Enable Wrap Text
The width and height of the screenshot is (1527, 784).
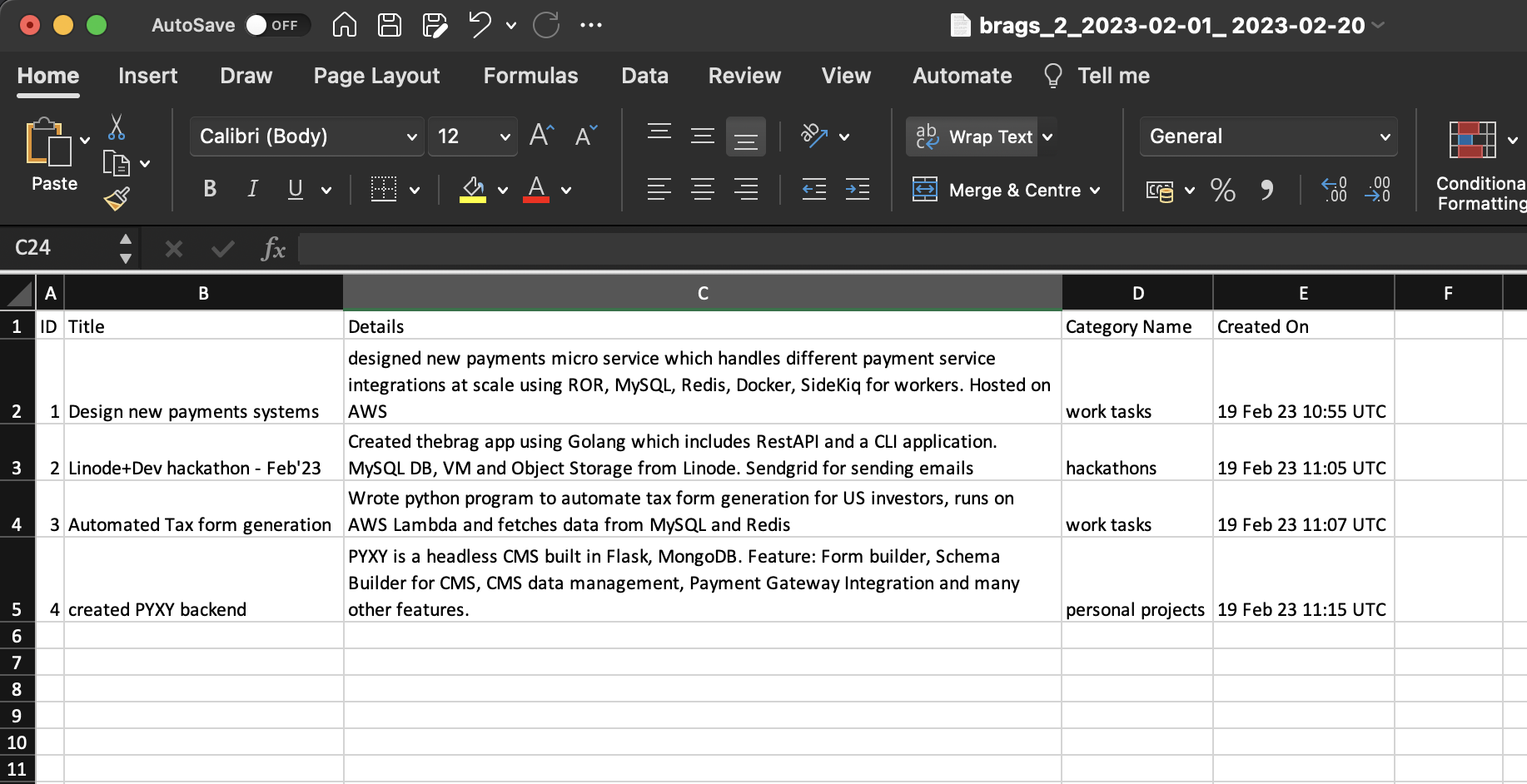tap(979, 136)
